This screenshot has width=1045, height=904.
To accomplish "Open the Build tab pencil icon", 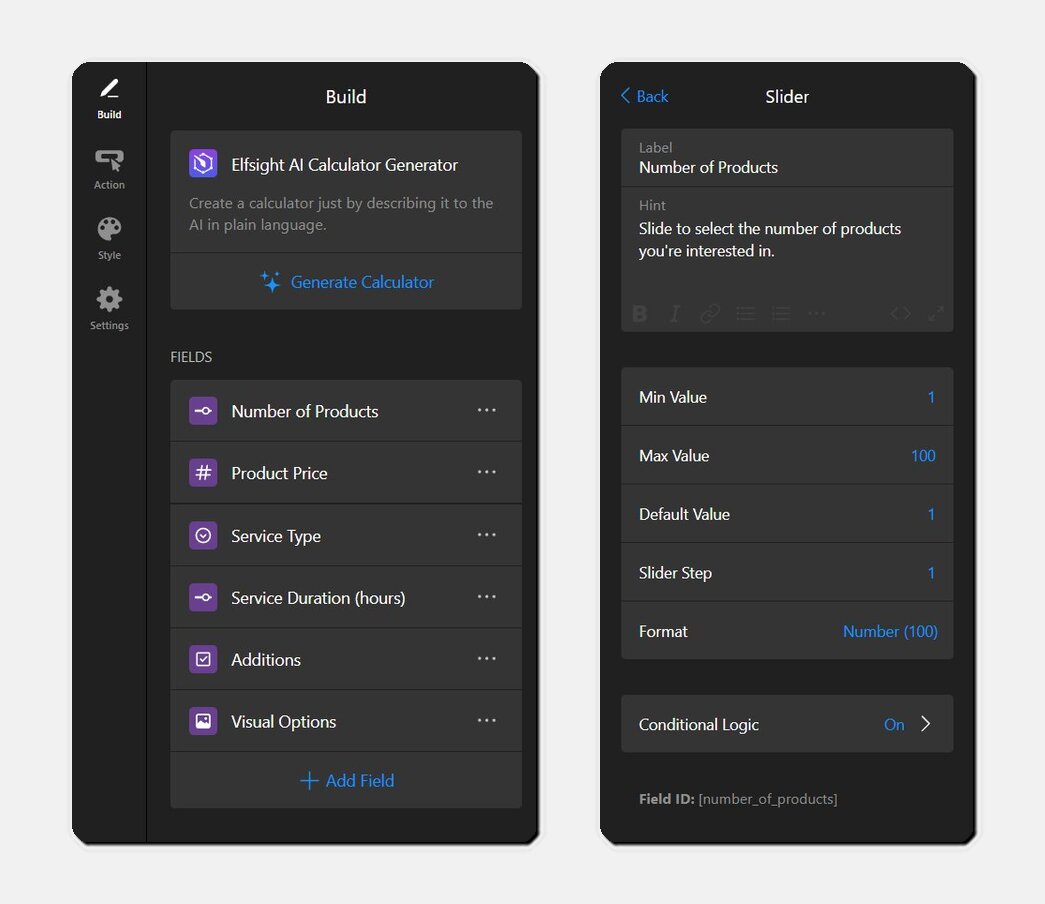I will tap(109, 89).
